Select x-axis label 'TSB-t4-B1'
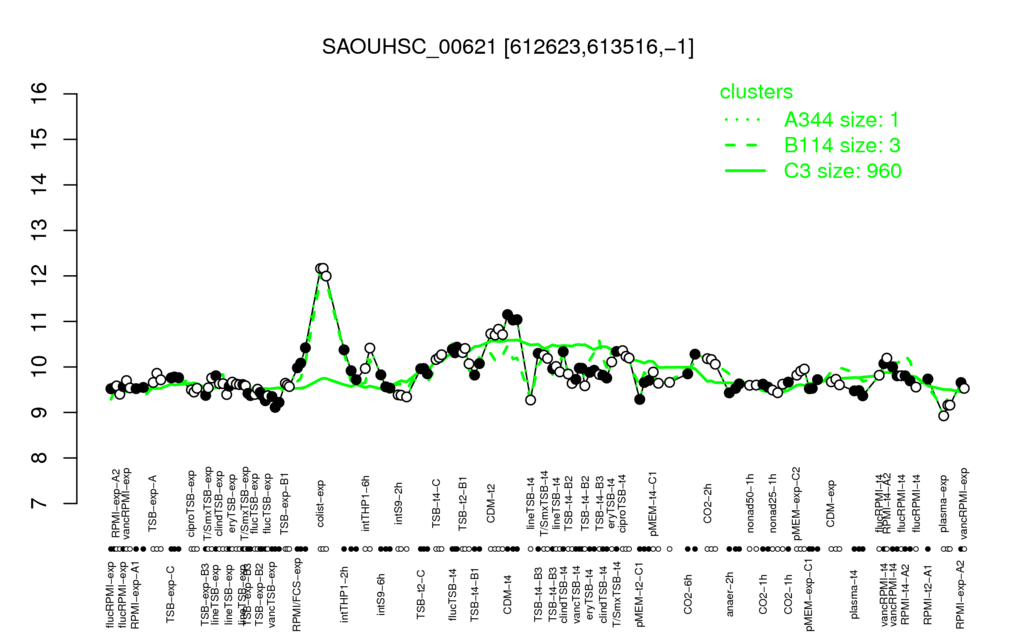Screen dimensions: 1024x640 [x=475, y=592]
